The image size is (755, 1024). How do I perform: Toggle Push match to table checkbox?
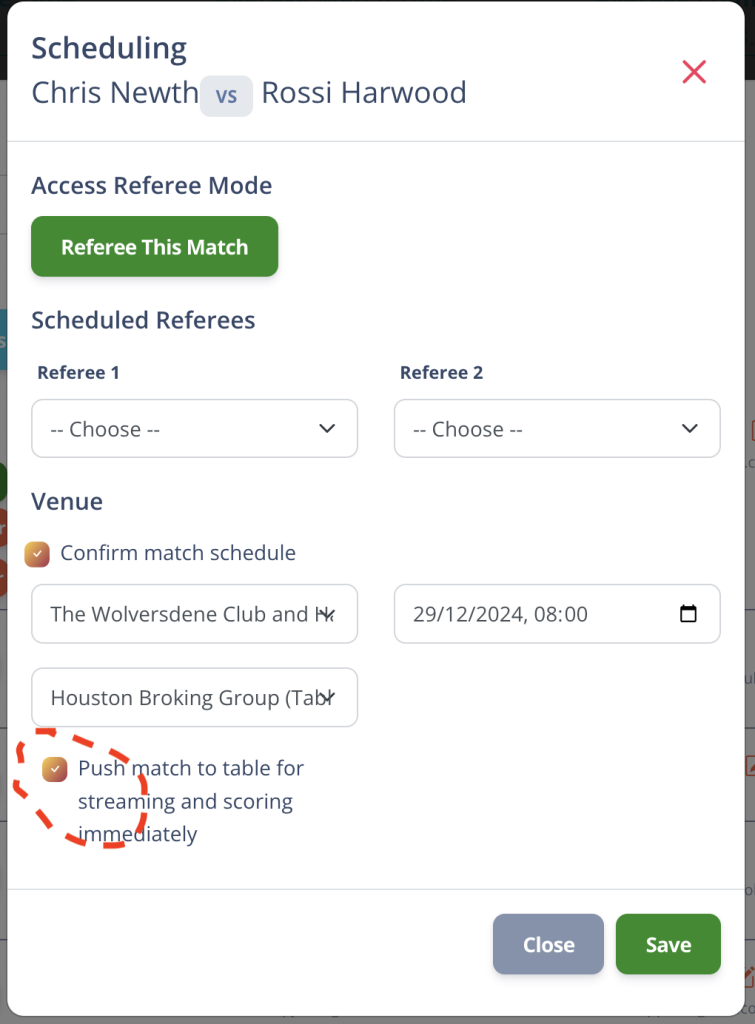coord(55,769)
